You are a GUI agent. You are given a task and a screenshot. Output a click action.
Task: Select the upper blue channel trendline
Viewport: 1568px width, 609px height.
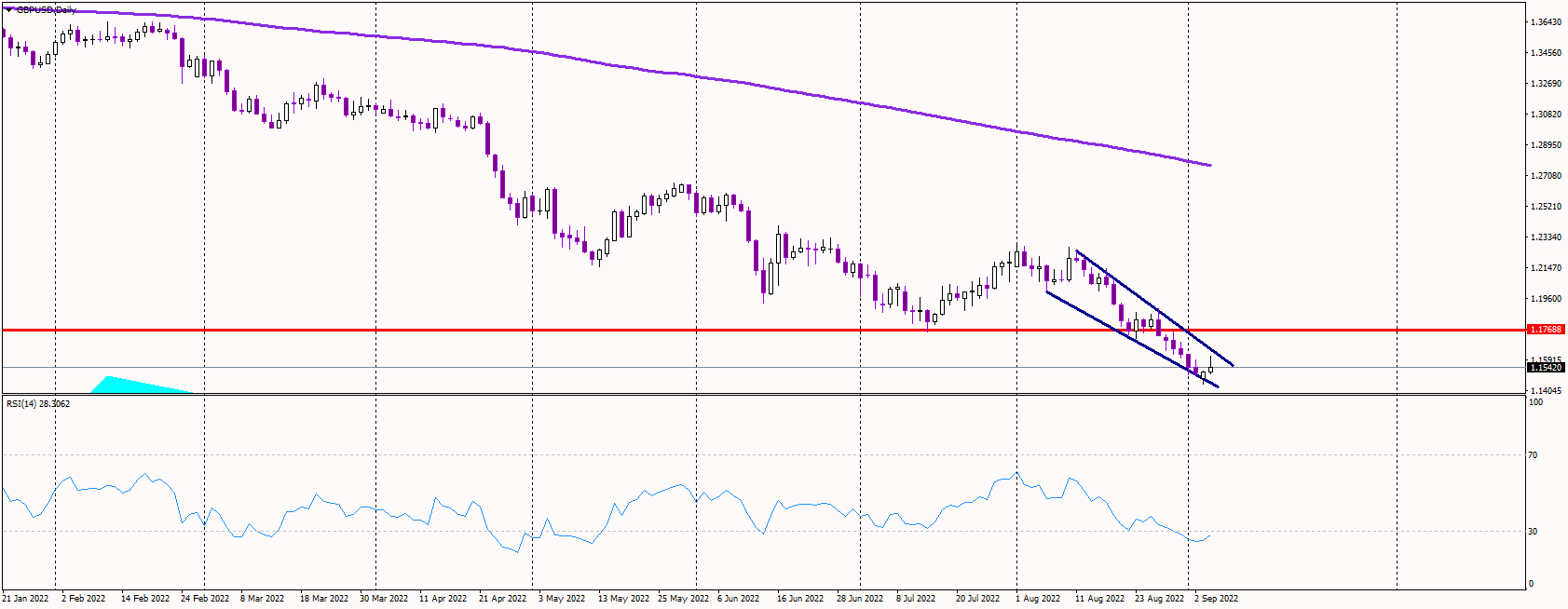click(x=1155, y=307)
